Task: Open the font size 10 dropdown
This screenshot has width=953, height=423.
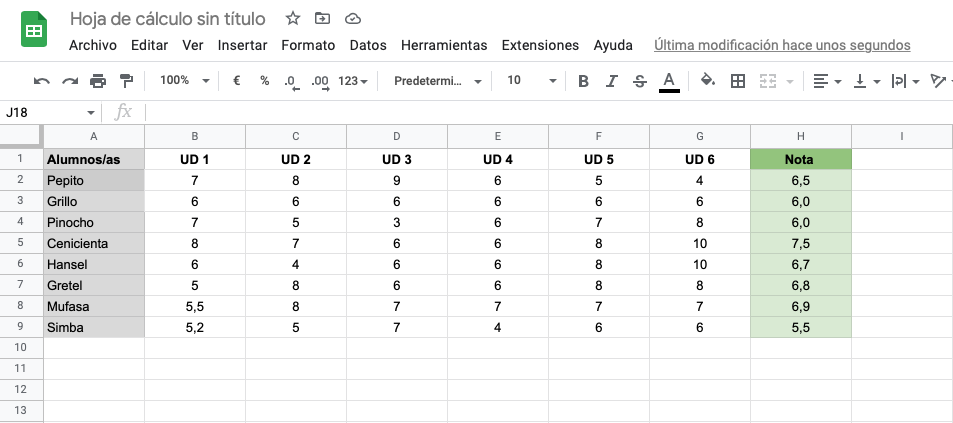Action: tap(531, 80)
